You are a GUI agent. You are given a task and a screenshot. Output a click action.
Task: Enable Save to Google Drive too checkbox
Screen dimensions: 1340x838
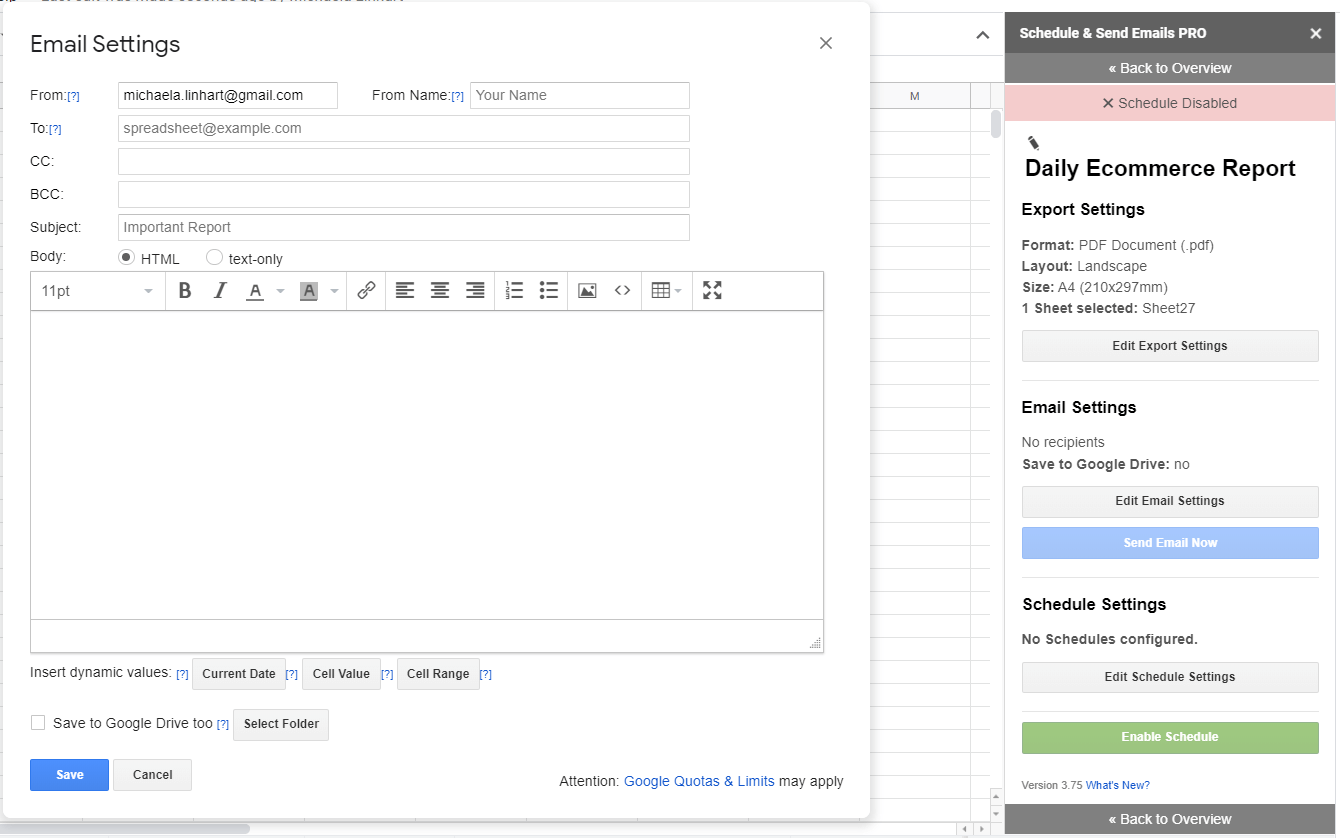pyautogui.click(x=38, y=723)
